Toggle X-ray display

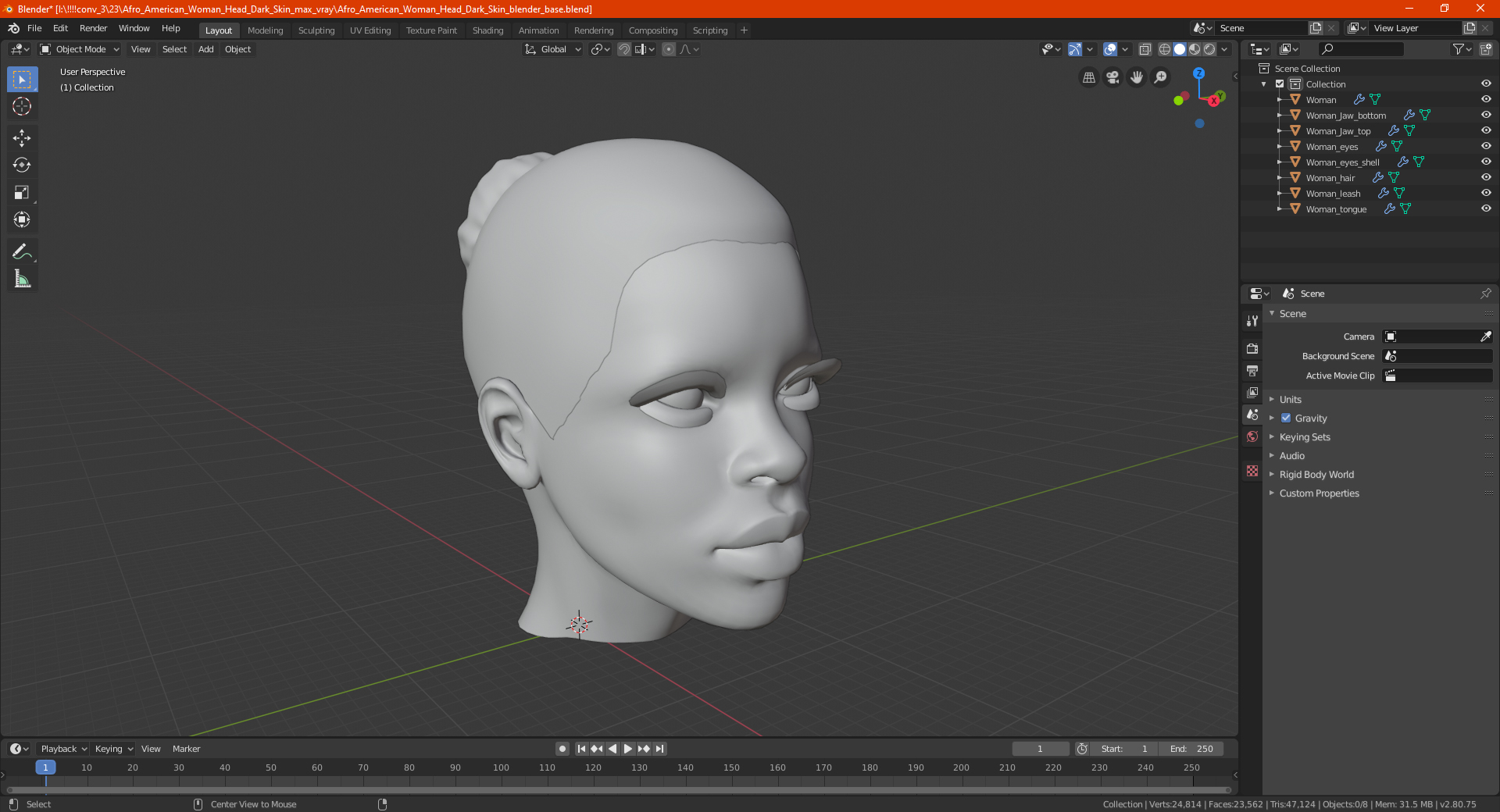pyautogui.click(x=1145, y=49)
